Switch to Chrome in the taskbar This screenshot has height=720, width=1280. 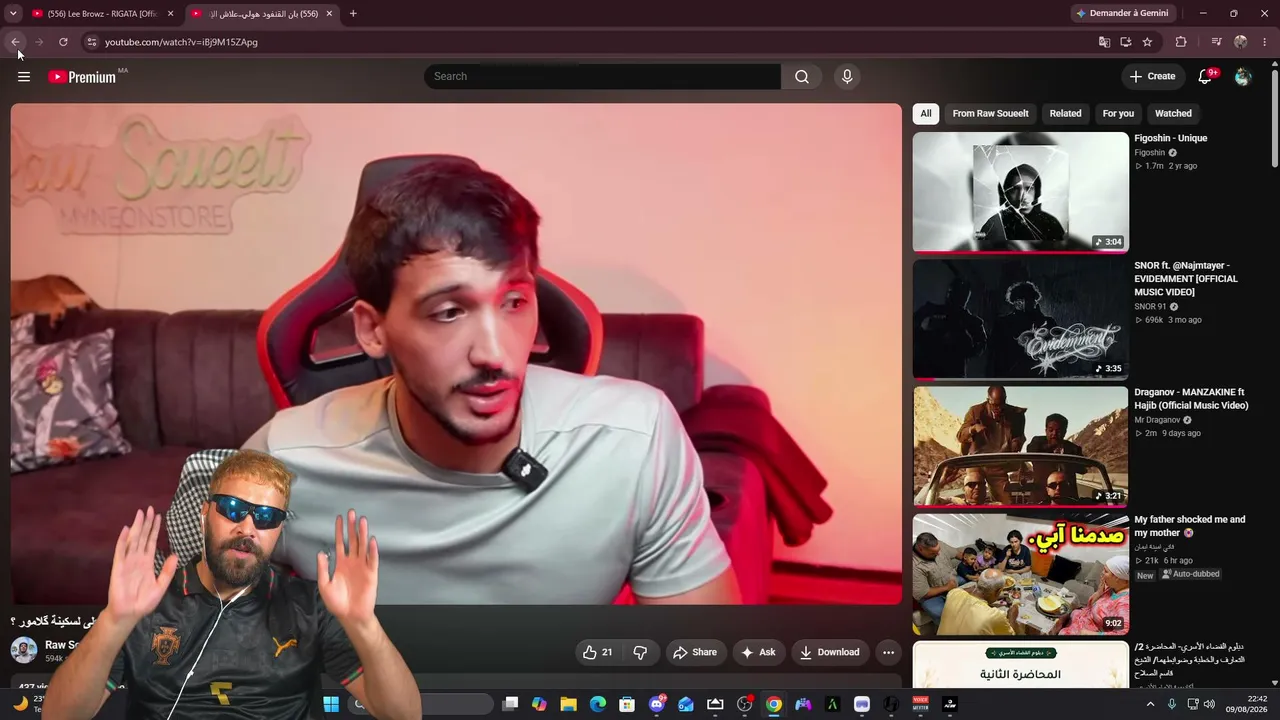click(774, 704)
